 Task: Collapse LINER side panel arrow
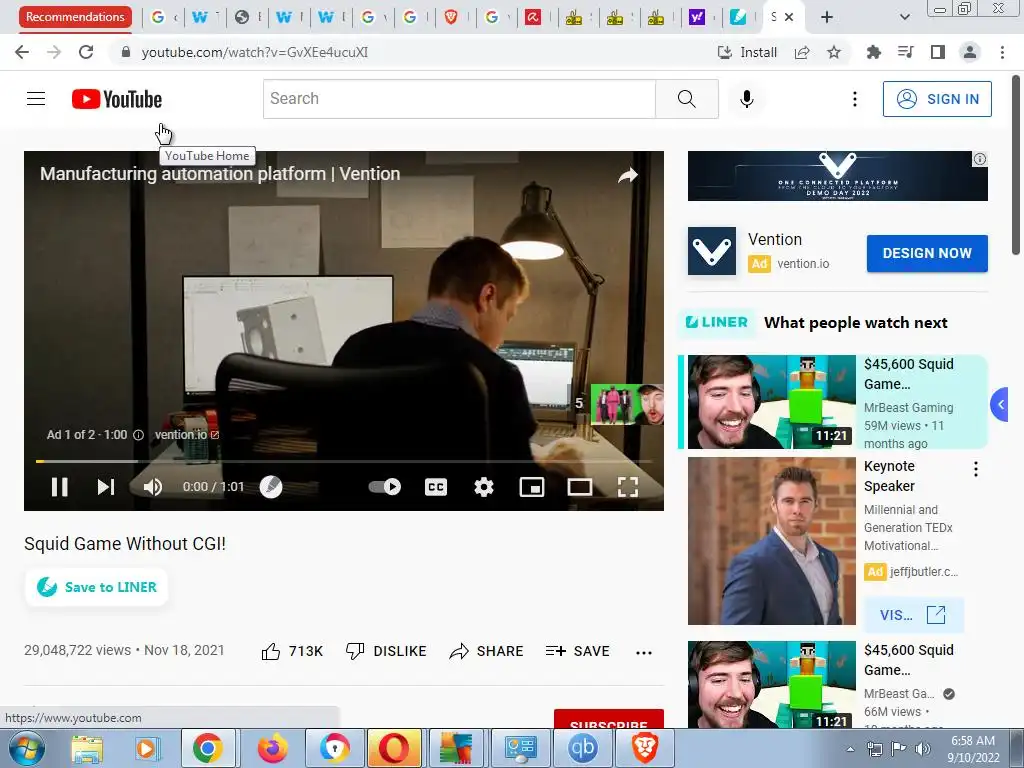tap(1000, 405)
